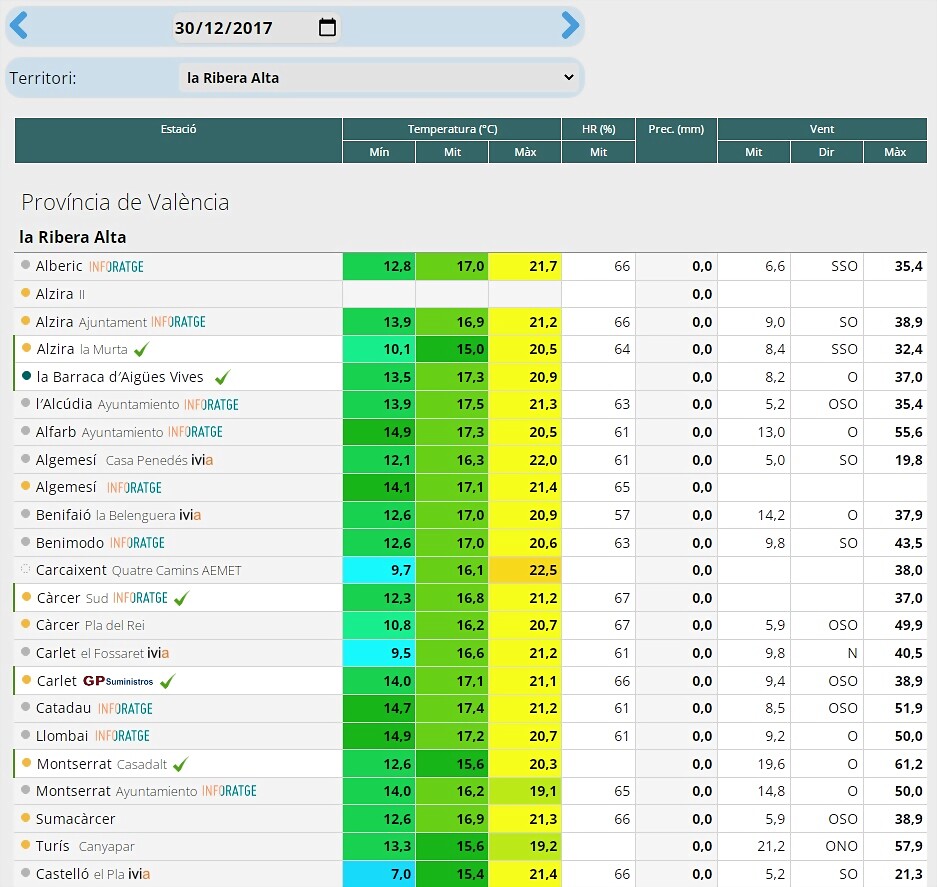Select Alfarb mean wind value 13,0
Screen dimensions: 937x887
(754, 432)
